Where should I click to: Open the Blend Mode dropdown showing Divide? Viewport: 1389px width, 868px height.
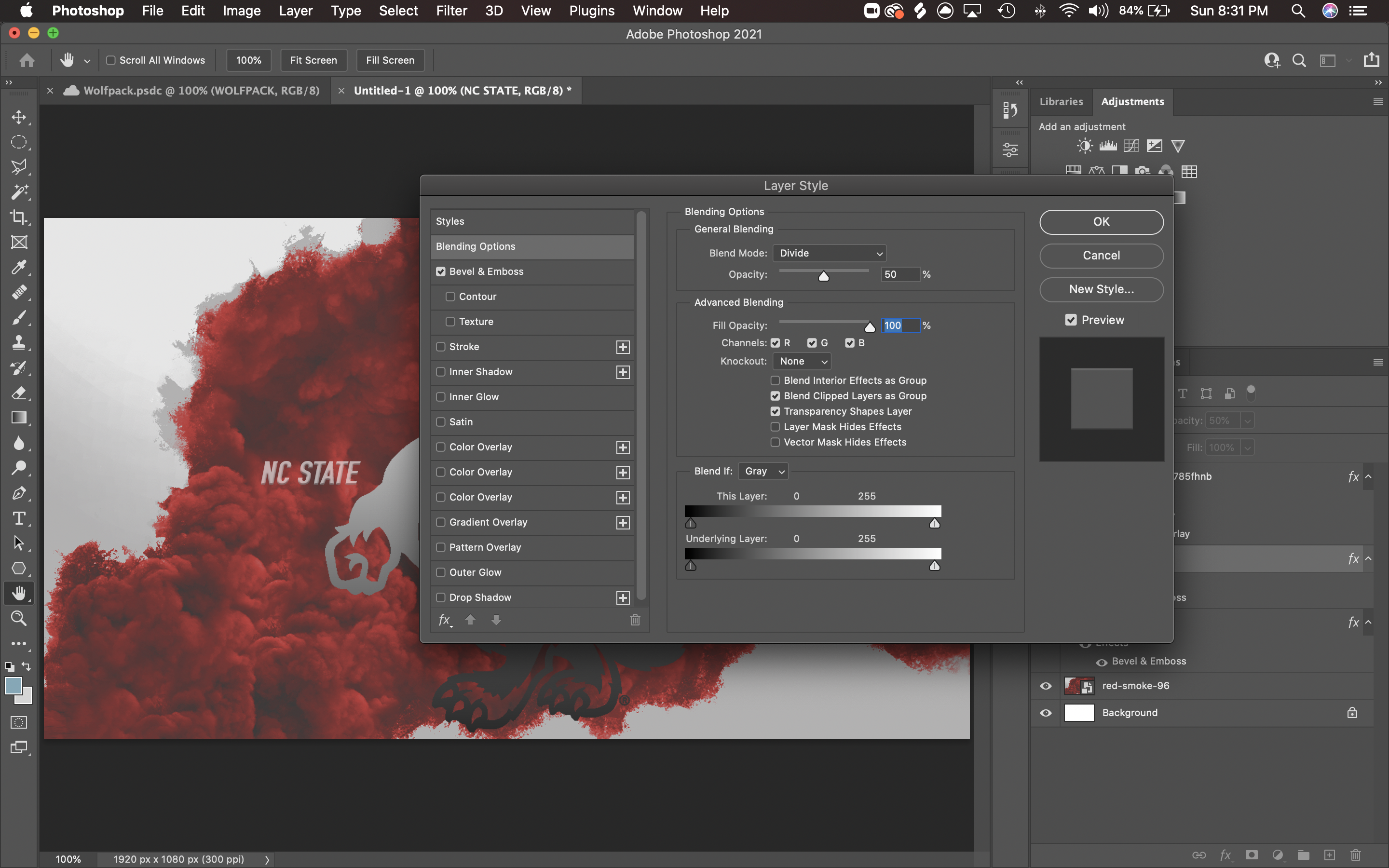(x=830, y=253)
